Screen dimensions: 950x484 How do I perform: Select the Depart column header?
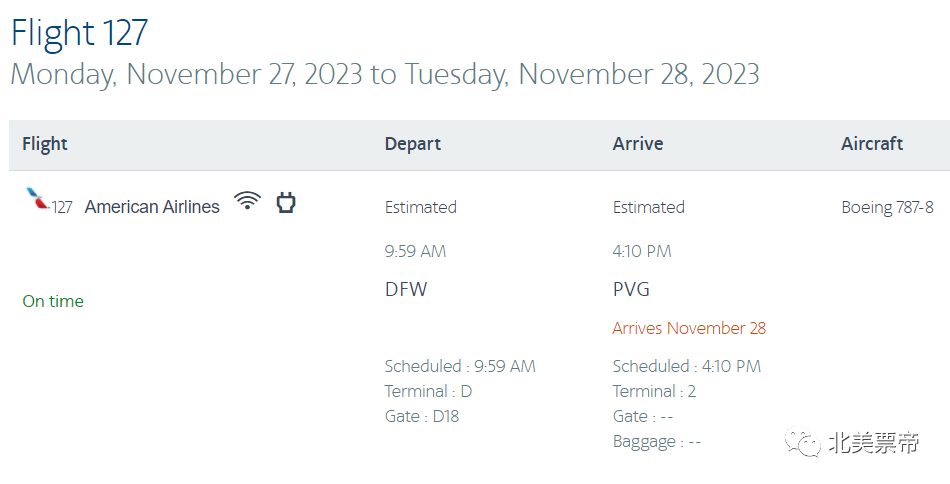tap(412, 144)
